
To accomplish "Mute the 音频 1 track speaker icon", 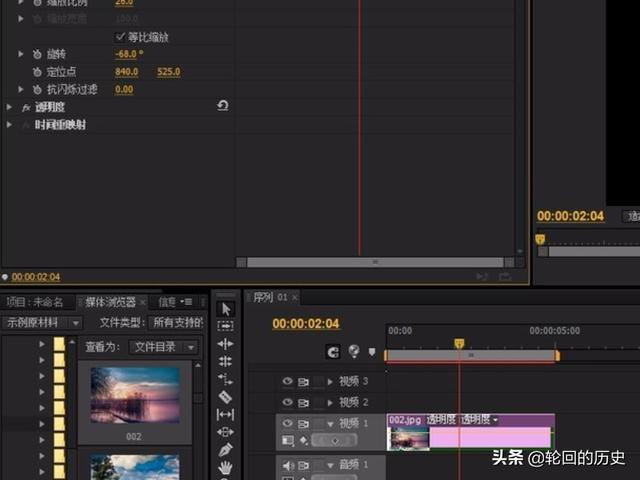I will click(288, 465).
